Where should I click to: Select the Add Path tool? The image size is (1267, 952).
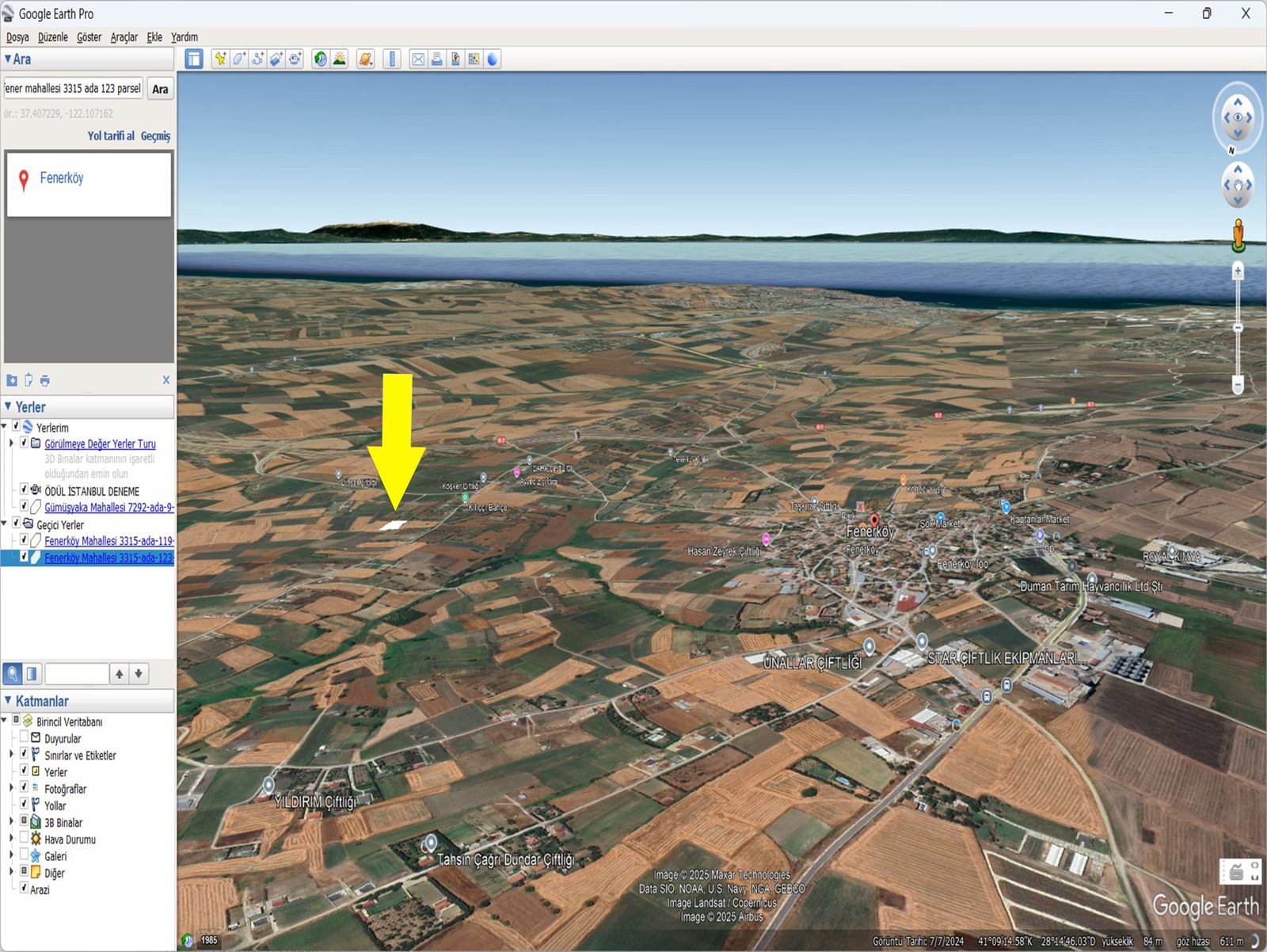258,59
